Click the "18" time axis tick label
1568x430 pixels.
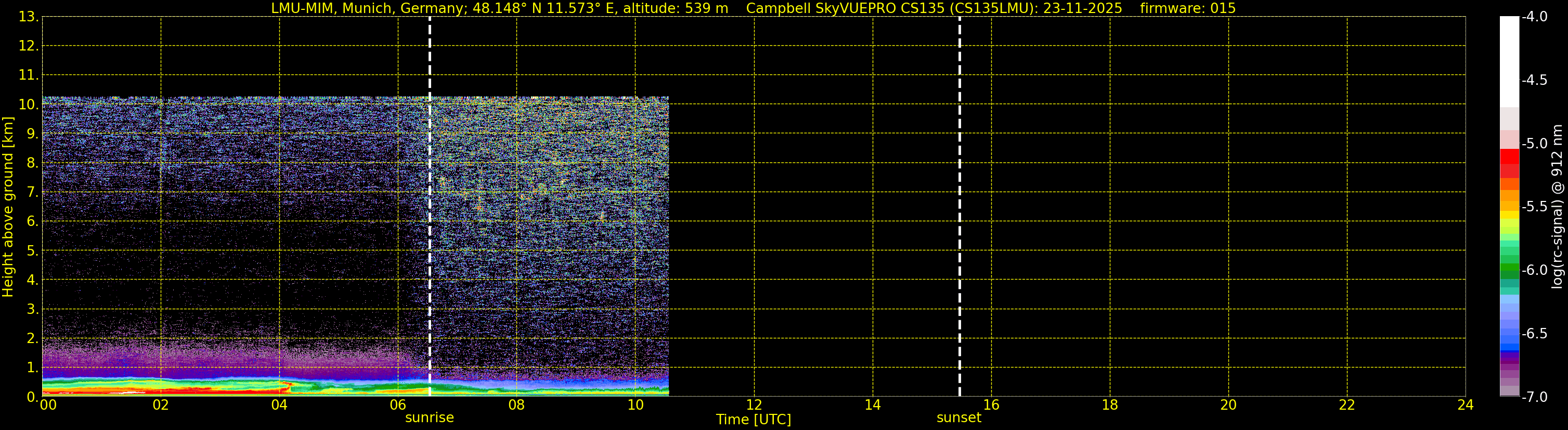click(1110, 405)
